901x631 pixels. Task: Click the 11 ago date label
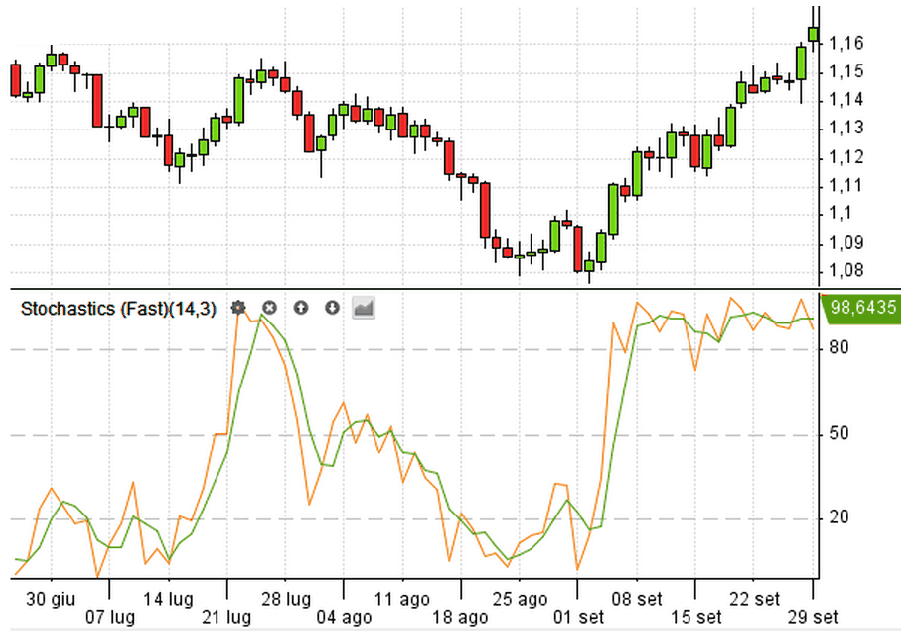click(x=402, y=599)
